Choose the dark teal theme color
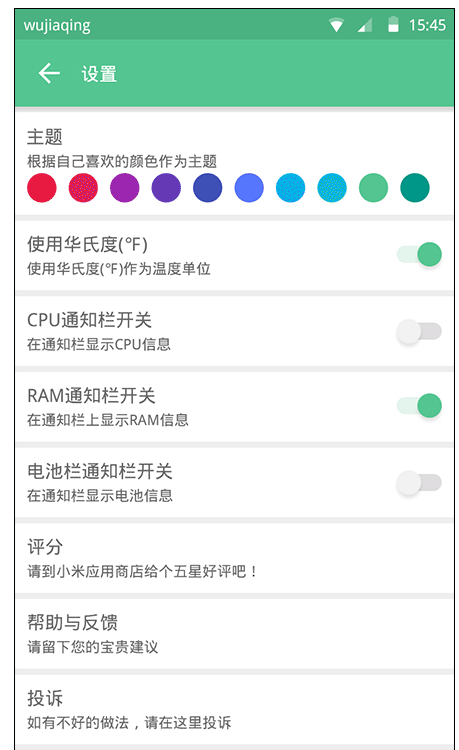 point(415,188)
